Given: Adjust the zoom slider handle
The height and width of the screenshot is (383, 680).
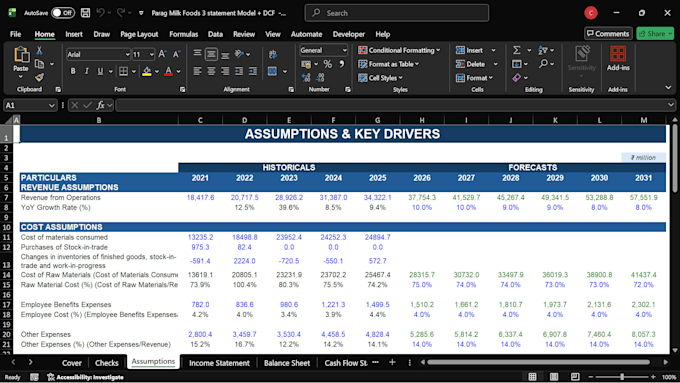Looking at the screenshot, I should pyautogui.click(x=621, y=377).
